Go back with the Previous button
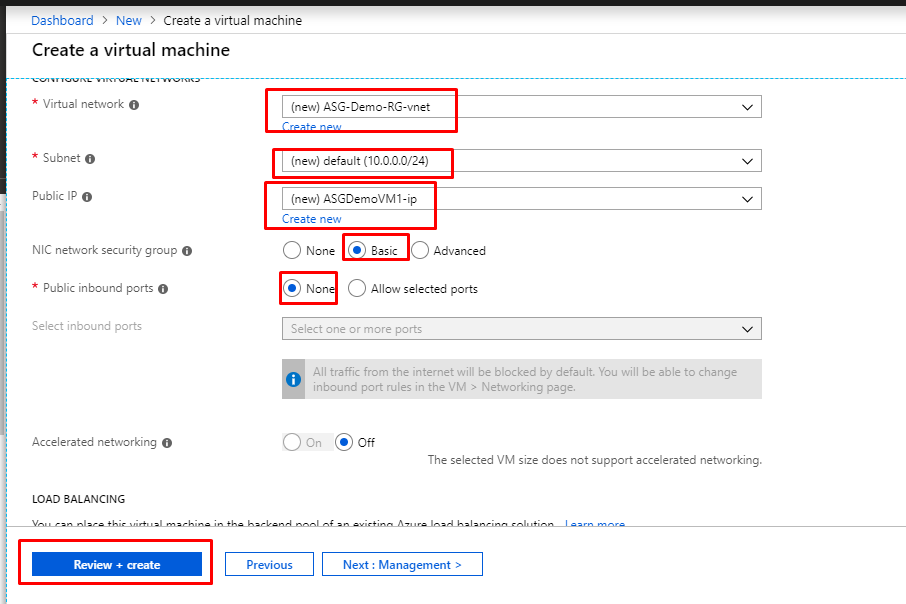 (269, 565)
